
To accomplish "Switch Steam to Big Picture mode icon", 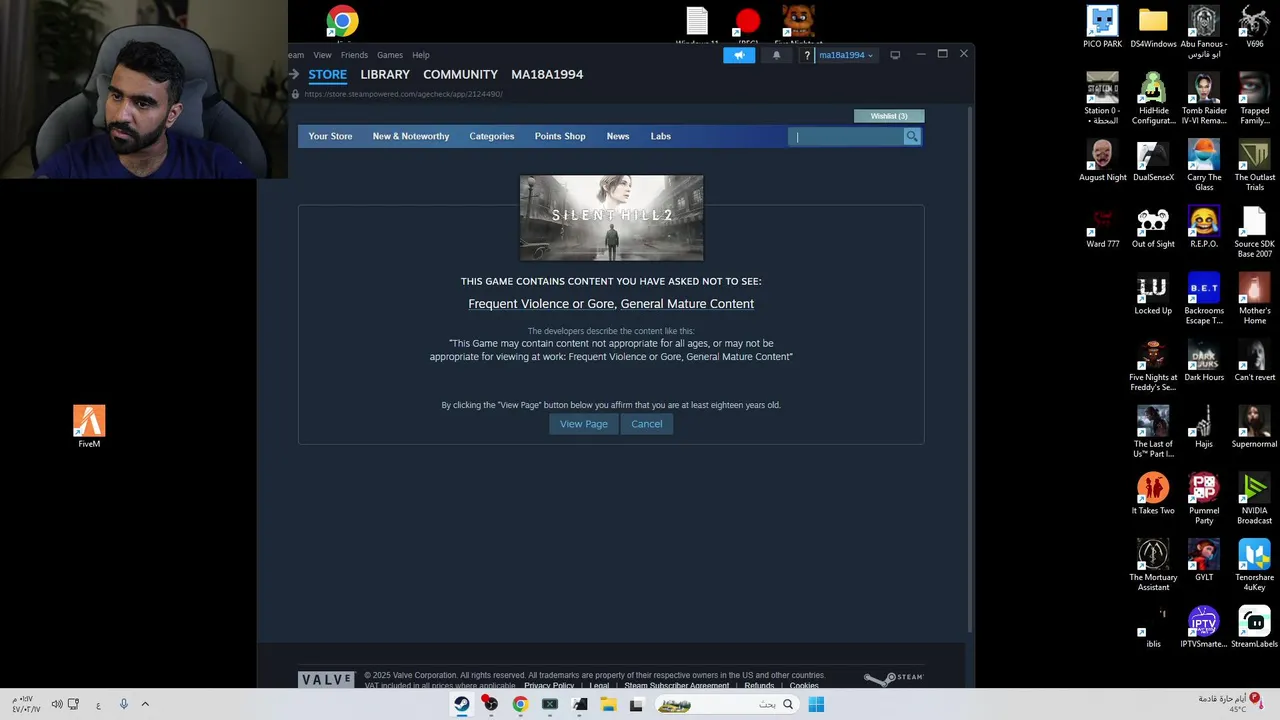I will [895, 55].
